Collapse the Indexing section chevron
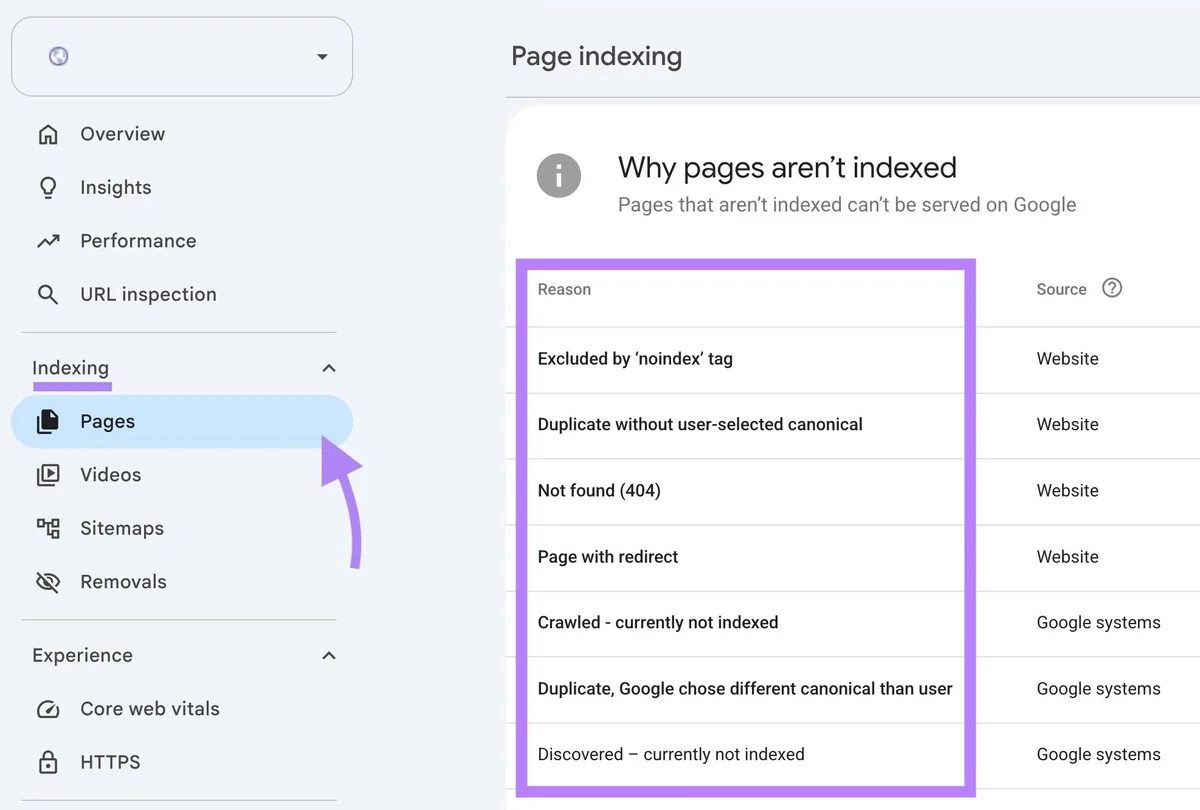This screenshot has width=1200, height=810. pos(328,369)
